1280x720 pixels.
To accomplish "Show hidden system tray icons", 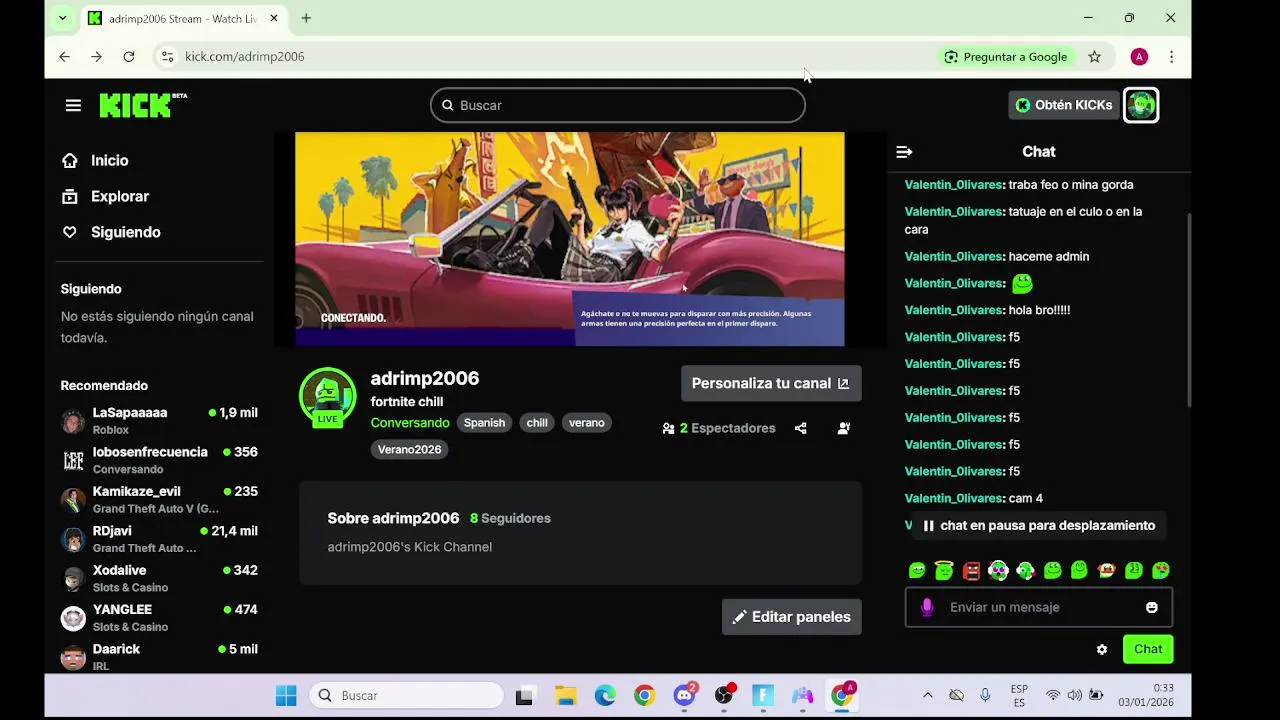I will coord(927,695).
